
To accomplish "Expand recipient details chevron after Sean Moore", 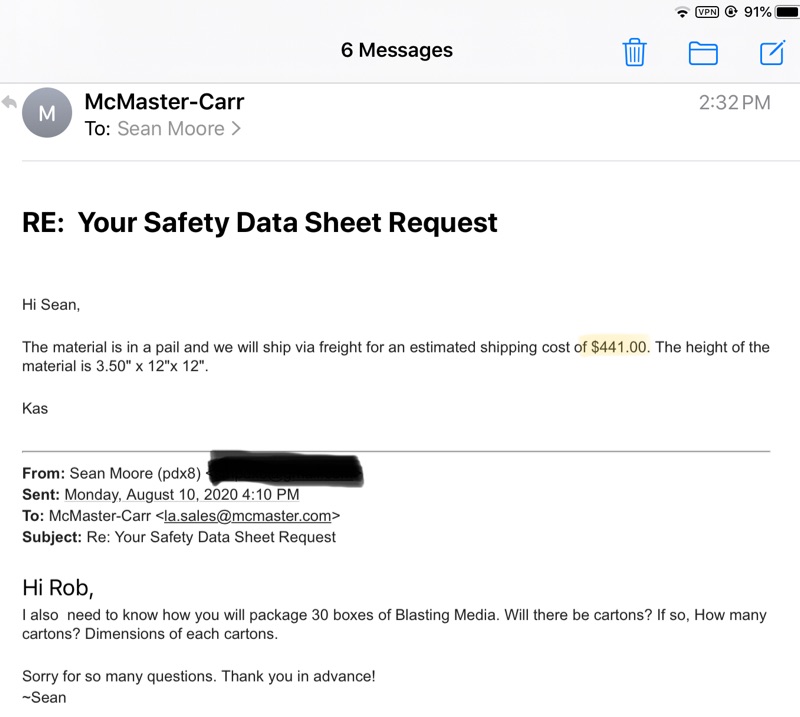I will [x=236, y=129].
